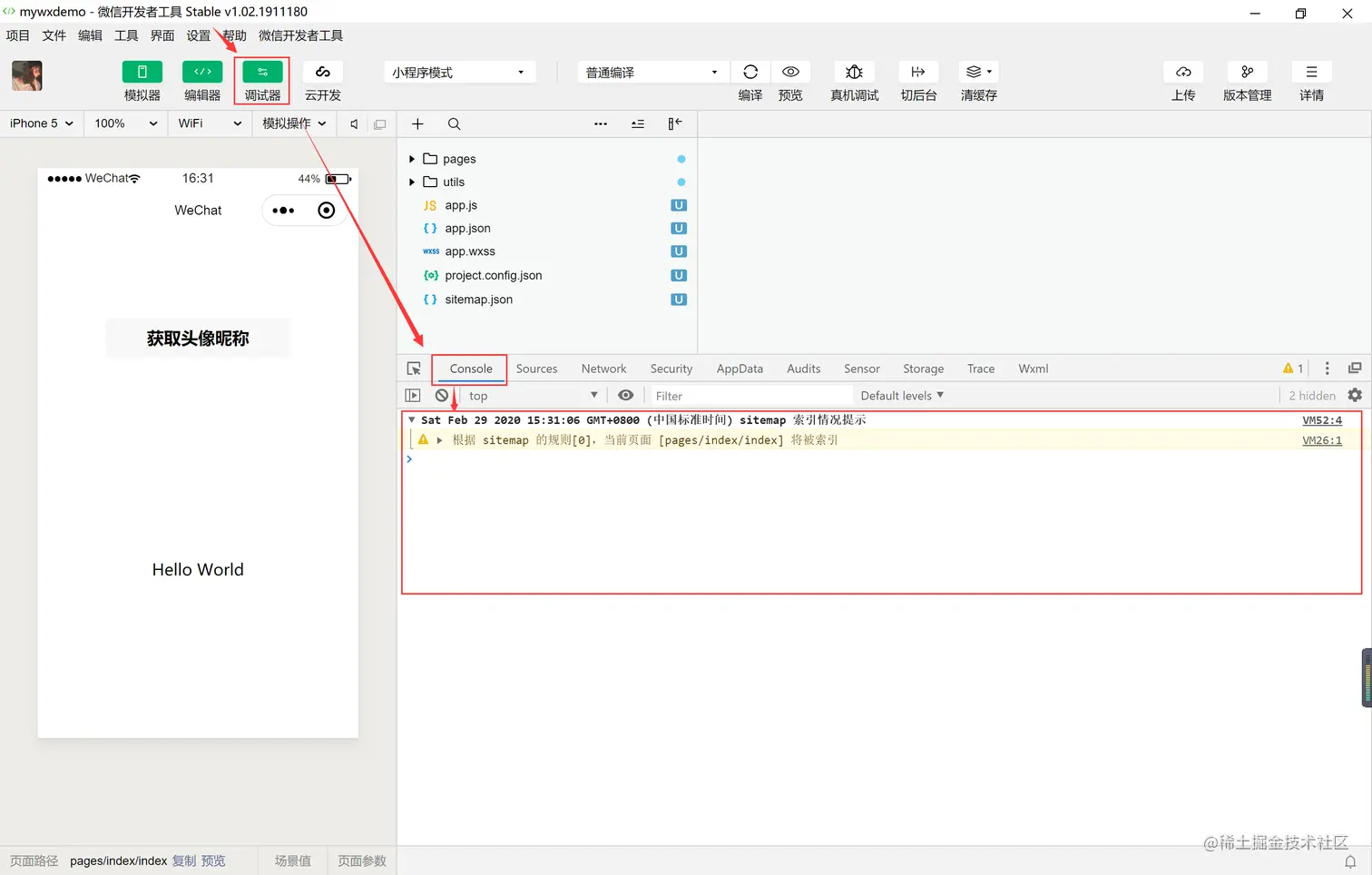
Task: Open the top context dropdown
Action: 533,396
